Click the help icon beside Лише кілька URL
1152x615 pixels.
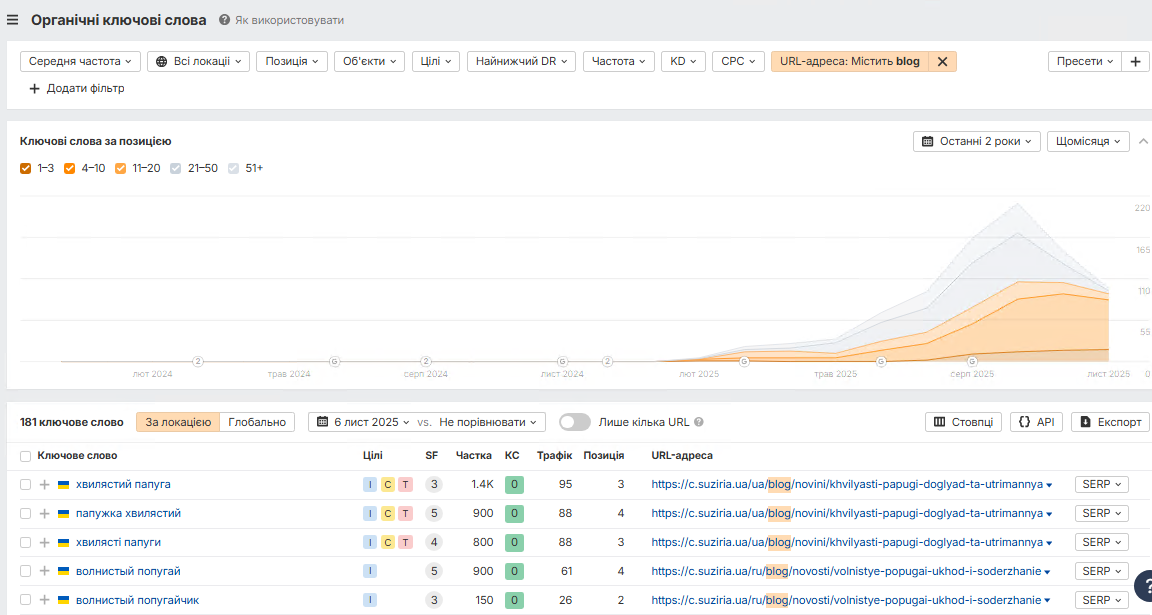pyautogui.click(x=699, y=422)
